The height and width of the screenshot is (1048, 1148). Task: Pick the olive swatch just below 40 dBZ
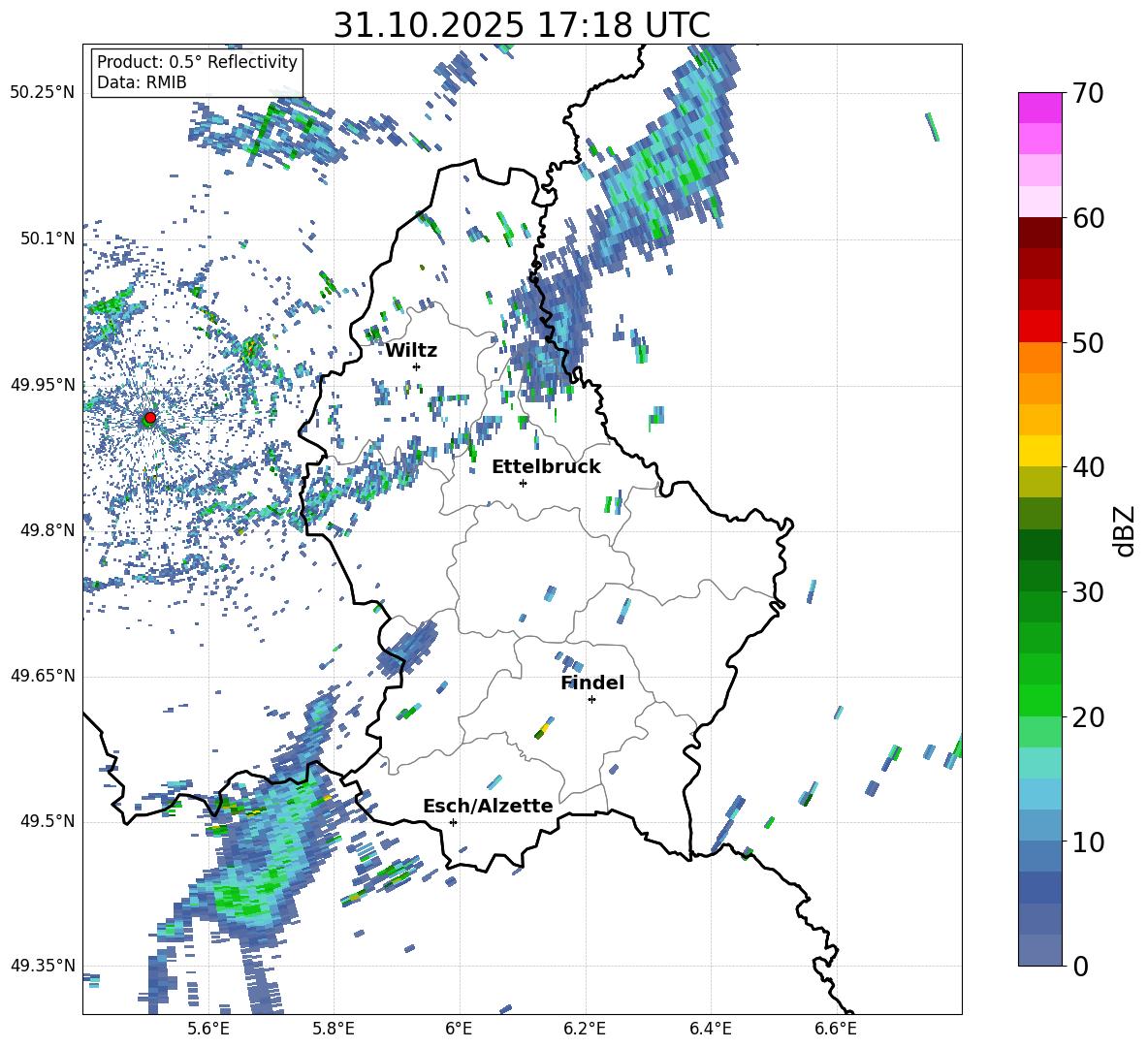point(1039,482)
